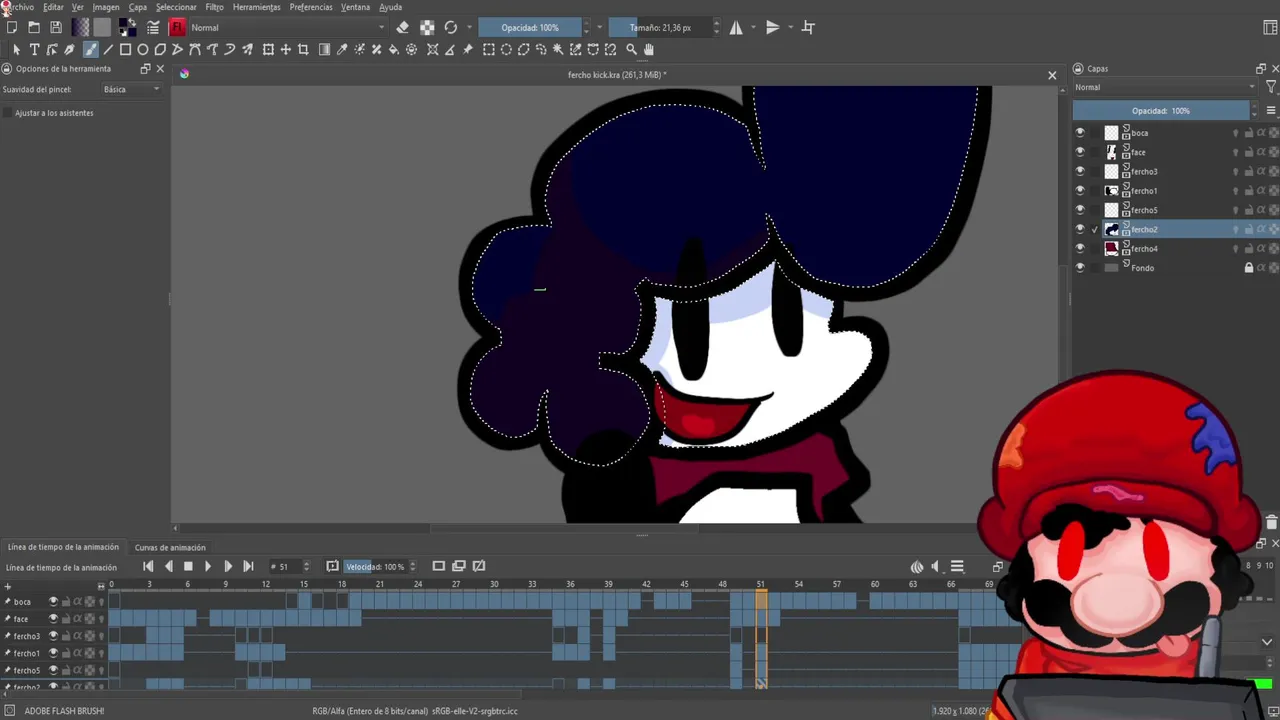Image resolution: width=1280 pixels, height=720 pixels.
Task: Select the pan hand tool
Action: coord(649,49)
